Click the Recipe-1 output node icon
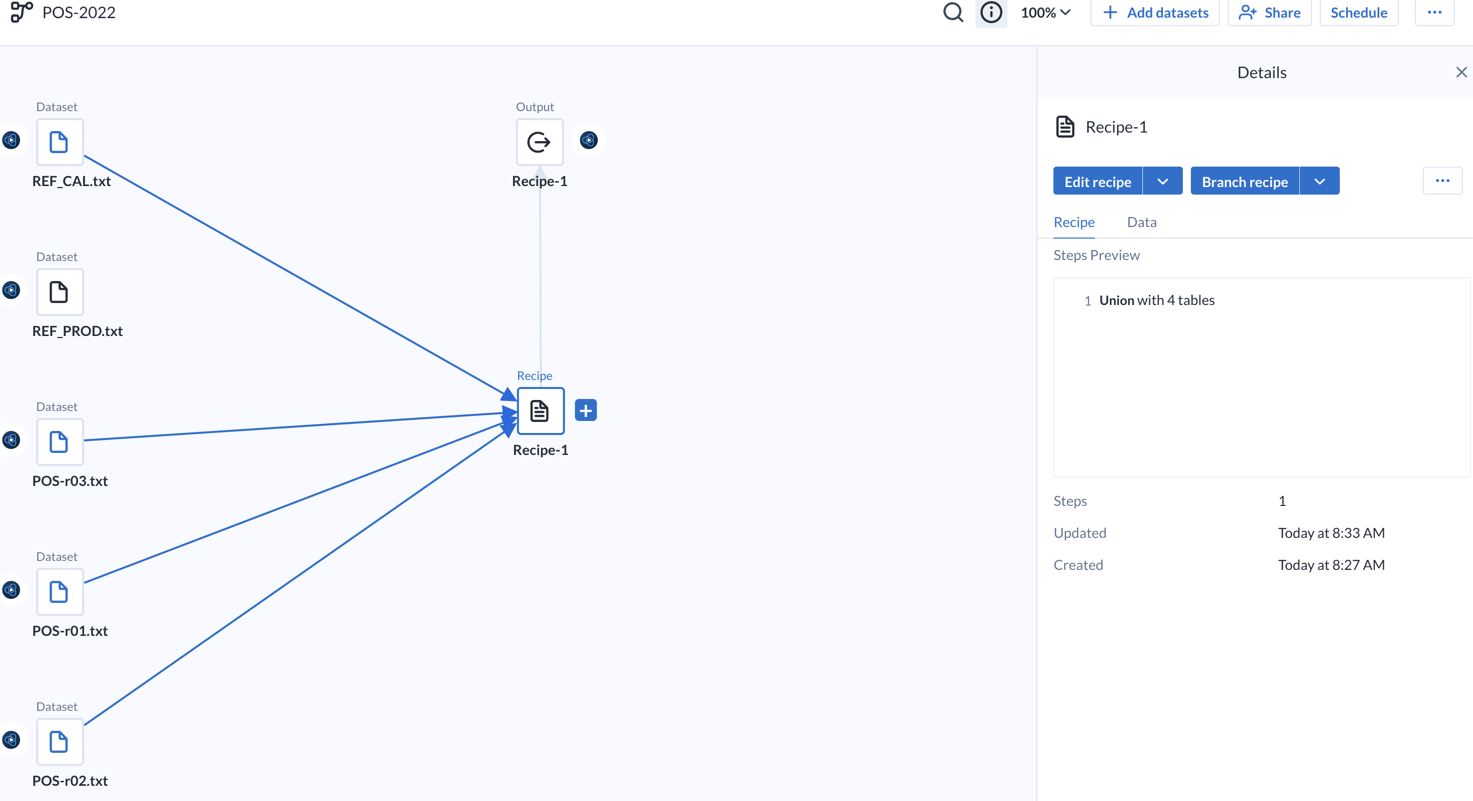1473x801 pixels. [x=539, y=142]
